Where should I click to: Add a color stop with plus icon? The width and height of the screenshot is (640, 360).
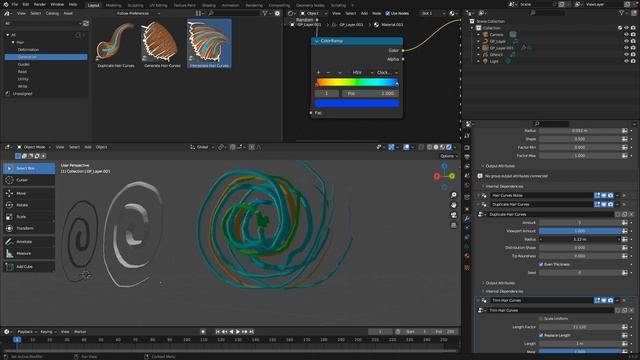pos(319,72)
